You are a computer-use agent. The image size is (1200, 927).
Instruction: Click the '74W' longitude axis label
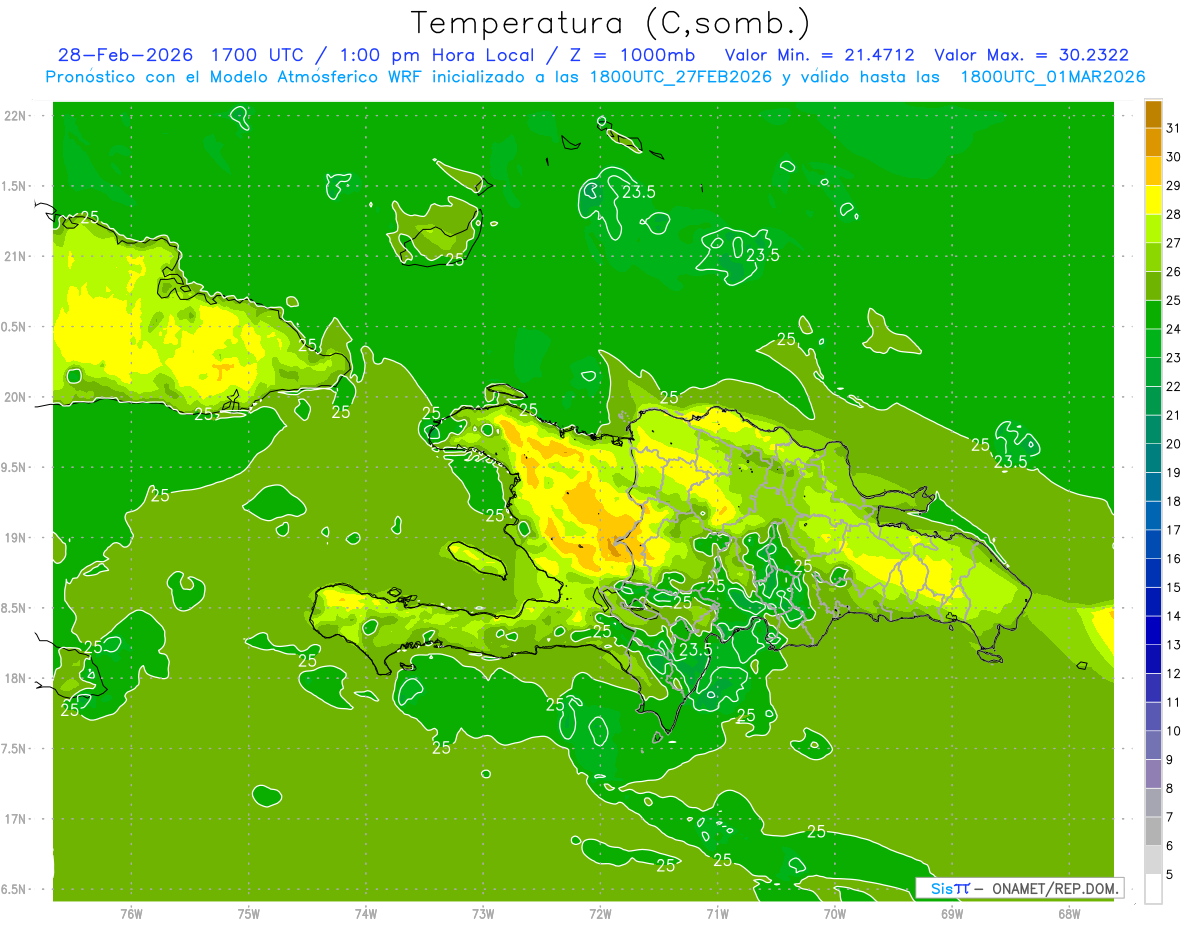(x=366, y=913)
